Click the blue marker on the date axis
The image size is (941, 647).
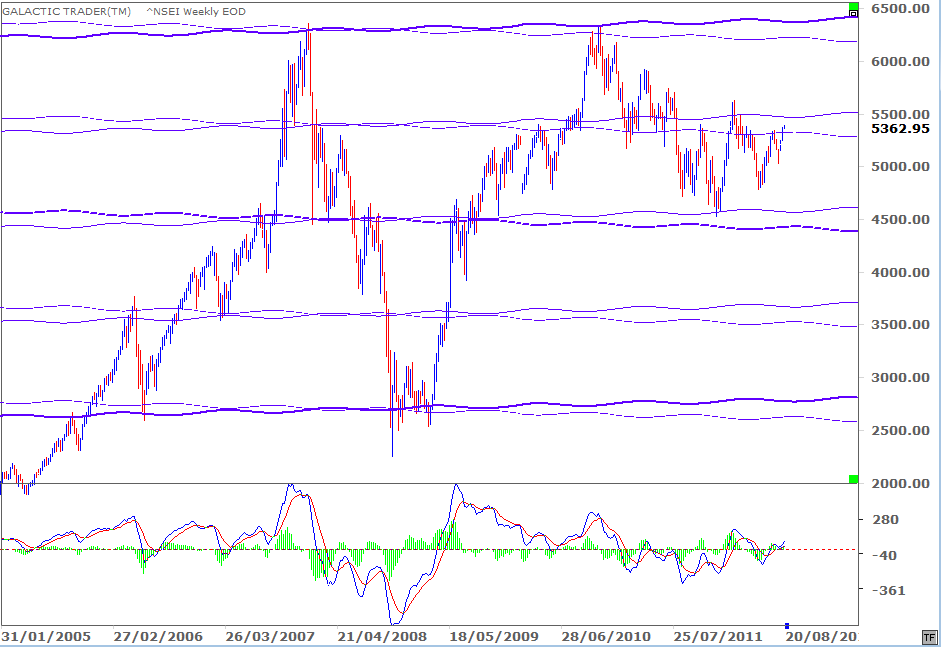(x=787, y=626)
